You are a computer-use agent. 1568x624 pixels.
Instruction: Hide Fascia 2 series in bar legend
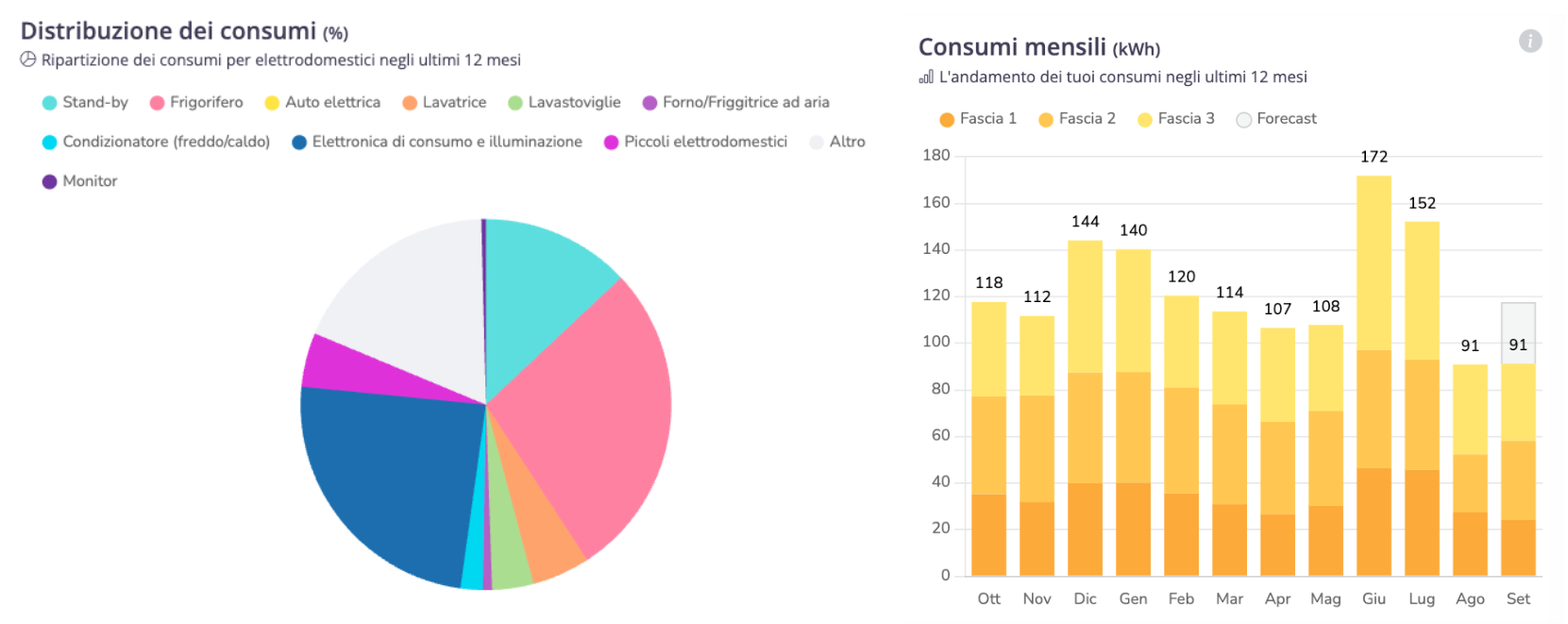[1077, 119]
